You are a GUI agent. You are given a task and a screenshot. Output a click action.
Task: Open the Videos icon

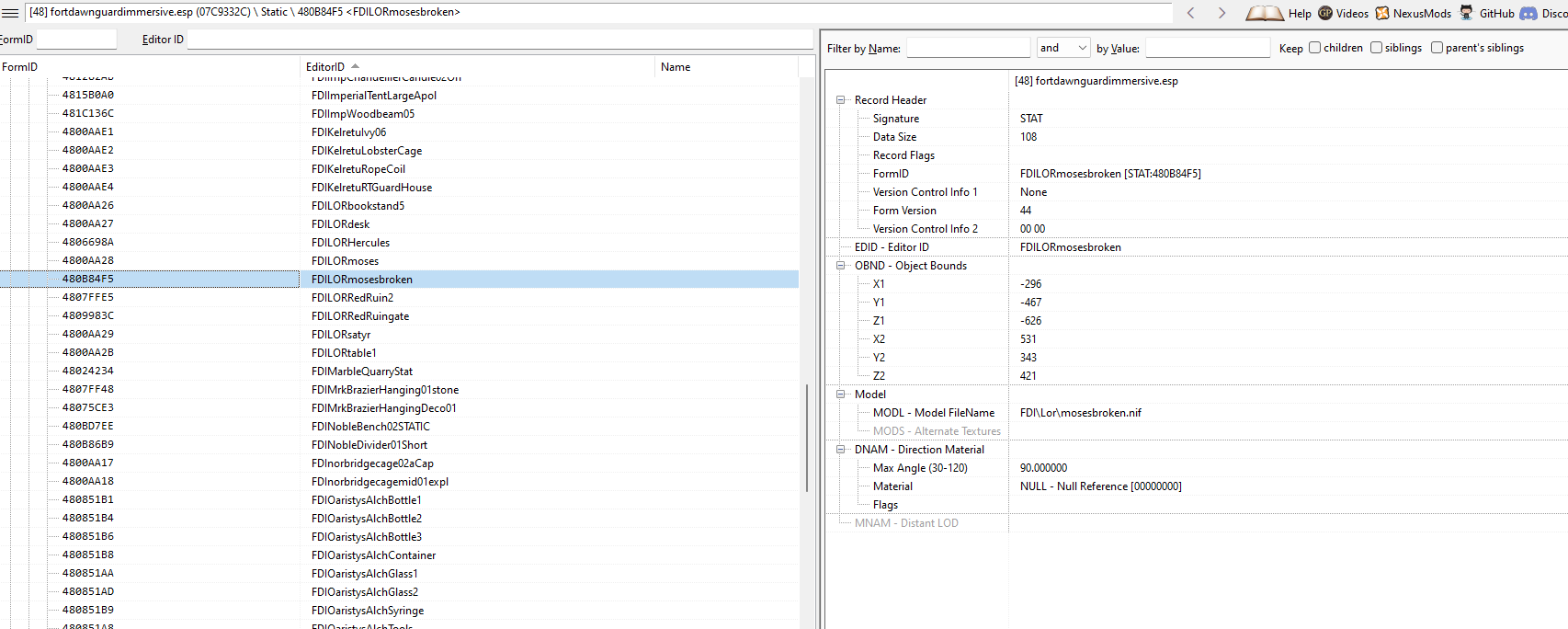pos(1325,13)
